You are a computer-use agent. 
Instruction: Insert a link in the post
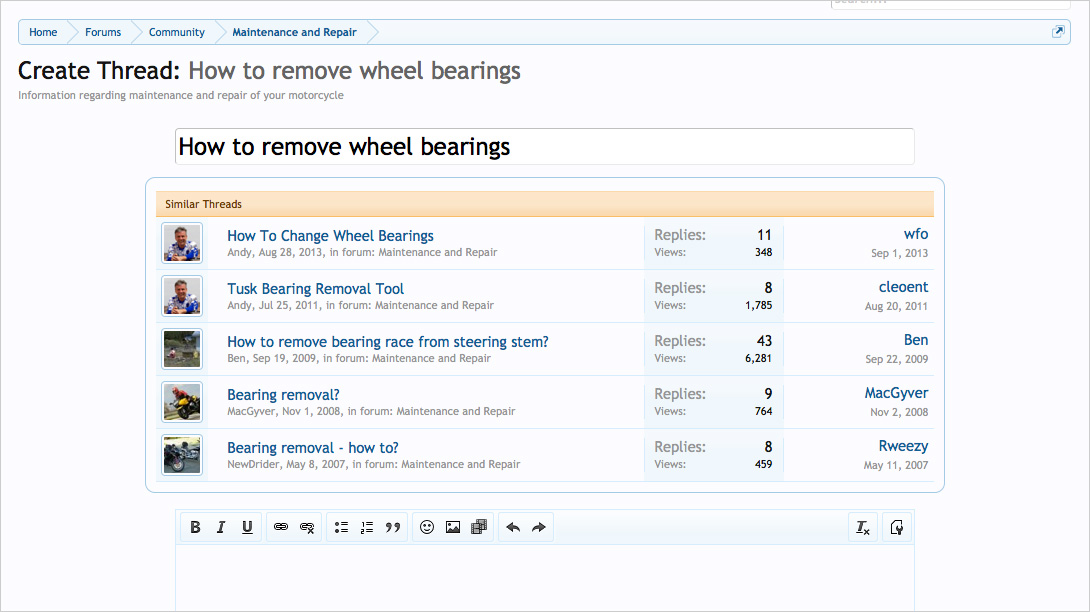point(281,527)
